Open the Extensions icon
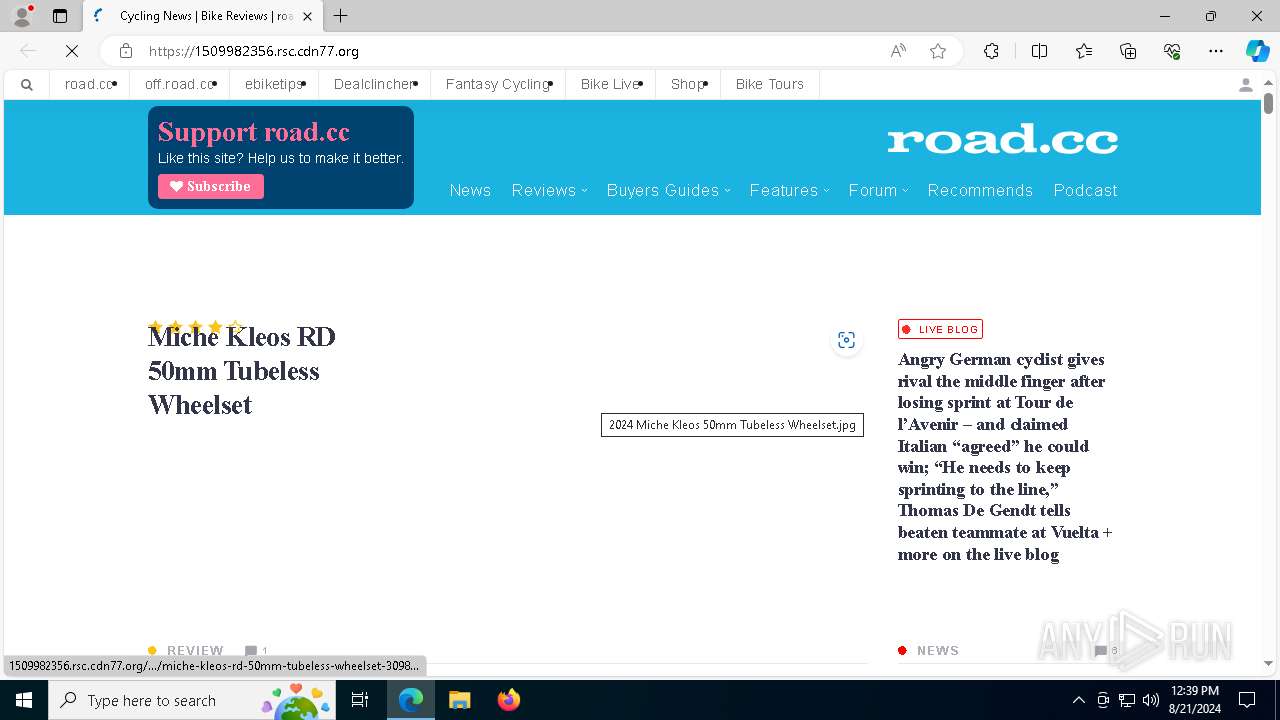Screen dimensions: 1280x720 click(991, 51)
